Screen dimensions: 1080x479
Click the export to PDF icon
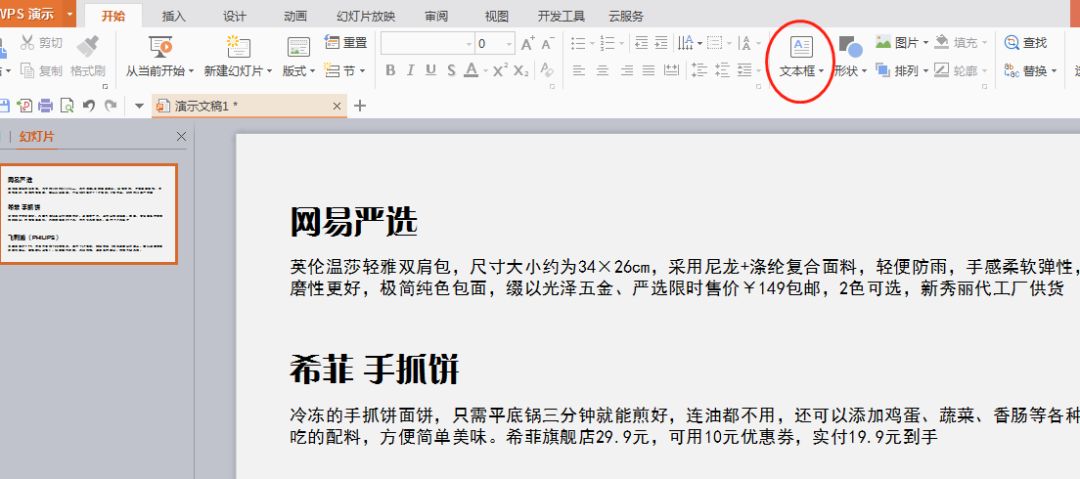click(25, 105)
